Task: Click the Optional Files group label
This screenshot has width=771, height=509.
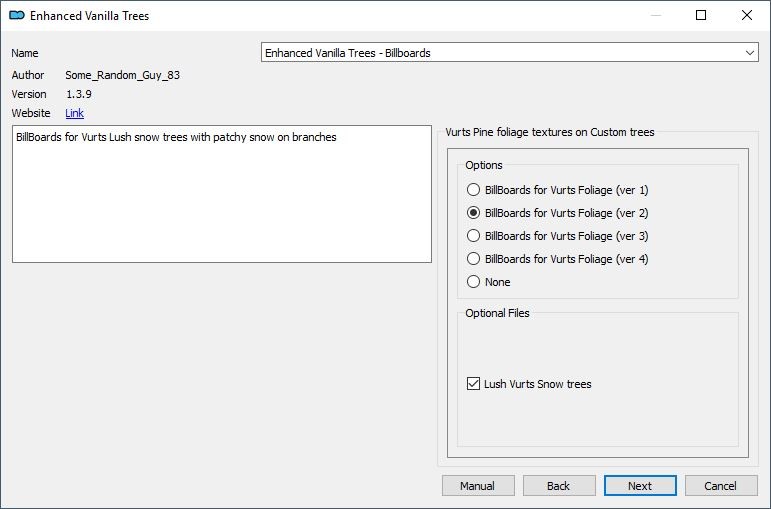Action: pyautogui.click(x=497, y=313)
